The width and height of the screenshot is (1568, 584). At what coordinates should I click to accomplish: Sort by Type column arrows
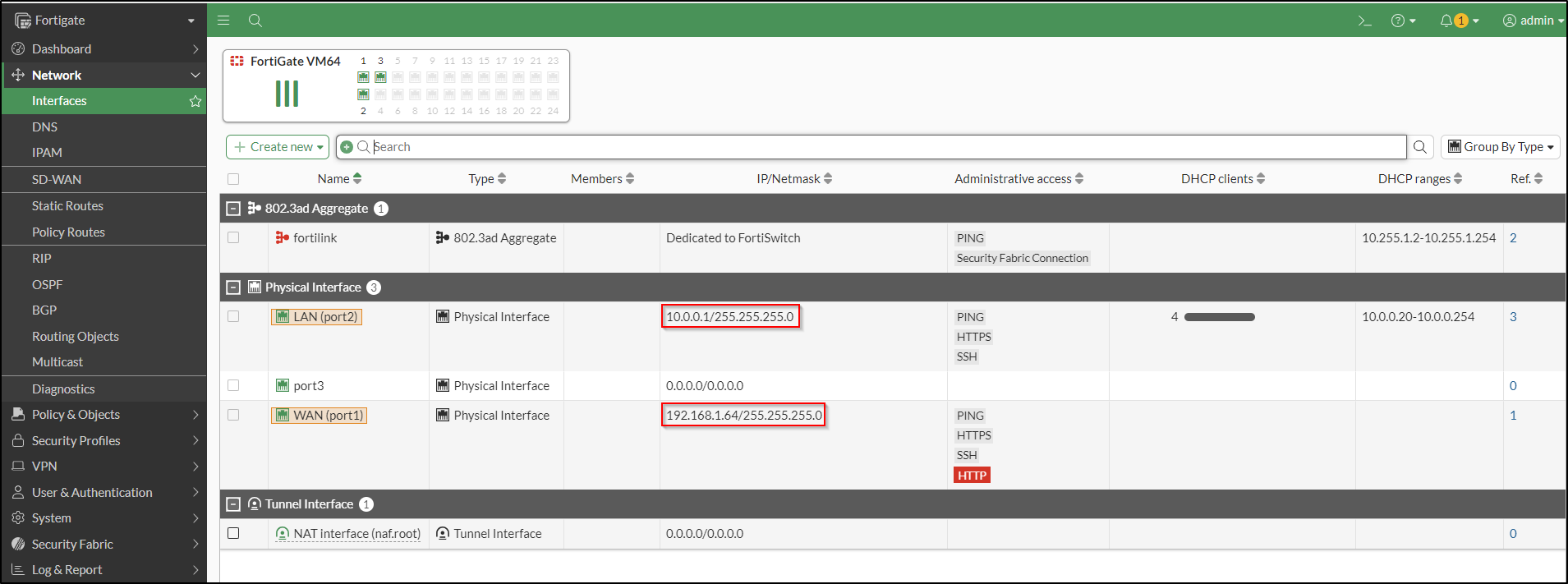click(502, 178)
